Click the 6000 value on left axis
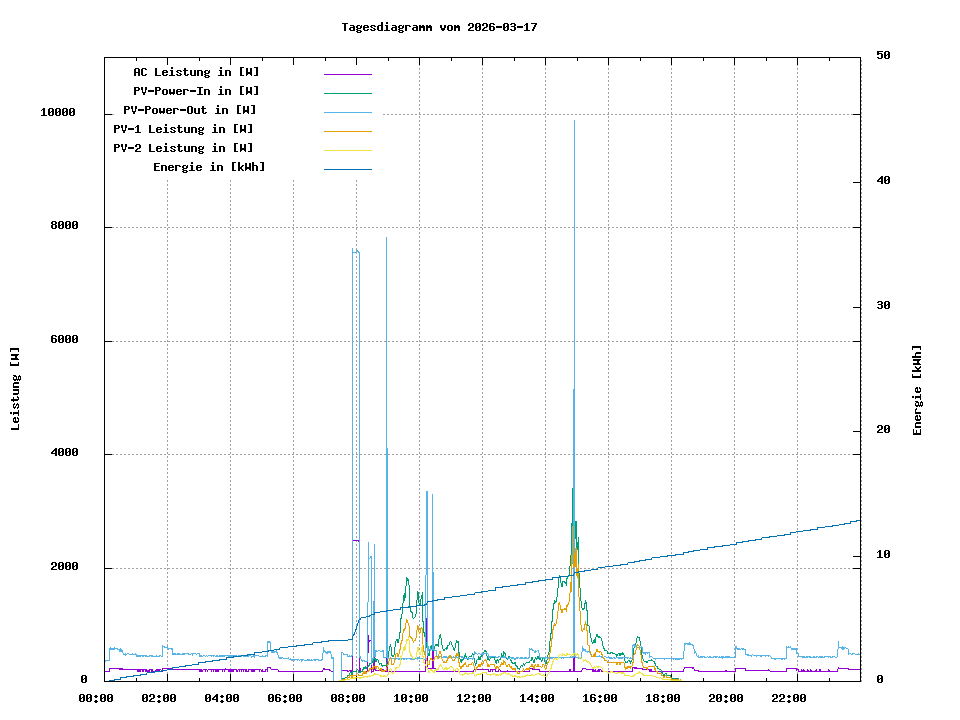The width and height of the screenshot is (960, 720). (x=61, y=340)
